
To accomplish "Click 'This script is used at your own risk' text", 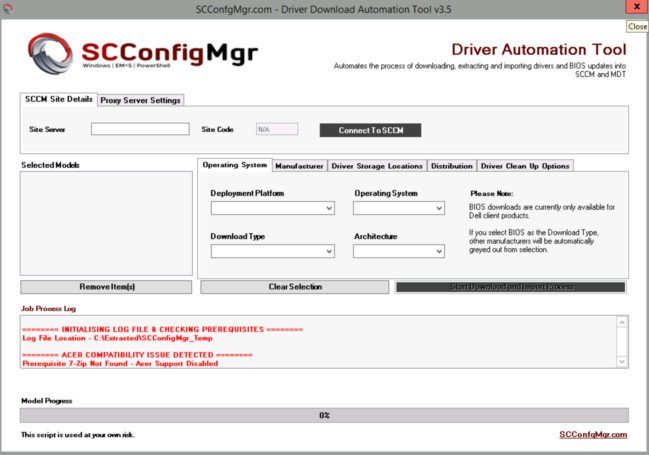I will point(77,434).
